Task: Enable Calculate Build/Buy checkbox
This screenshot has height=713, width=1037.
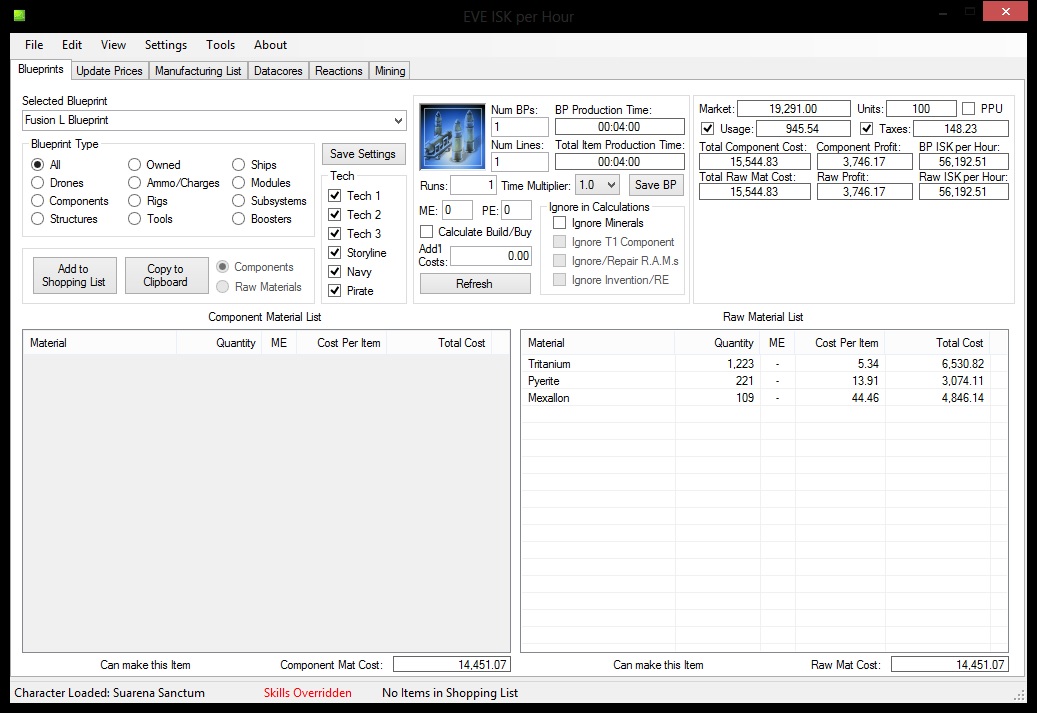Action: coord(427,231)
